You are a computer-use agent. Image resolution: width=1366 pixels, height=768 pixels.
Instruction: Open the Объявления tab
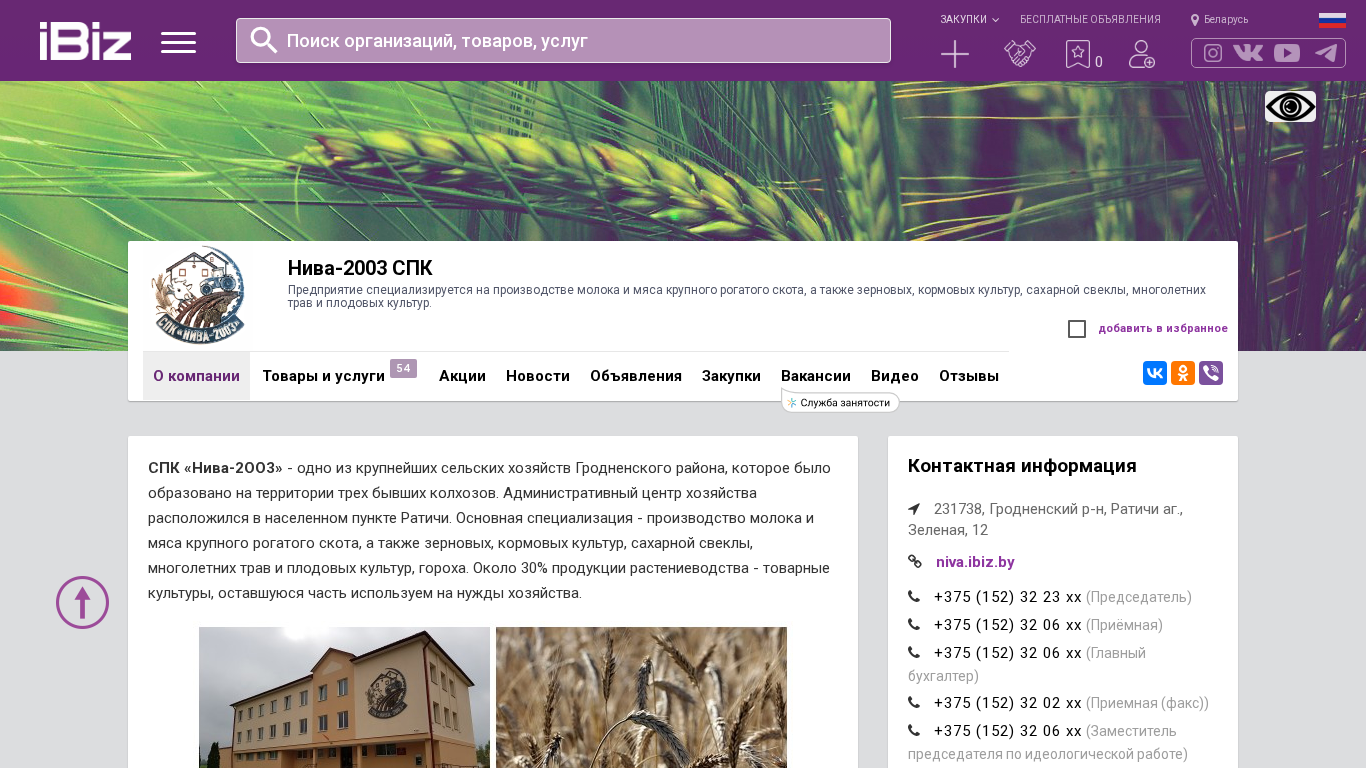click(636, 376)
